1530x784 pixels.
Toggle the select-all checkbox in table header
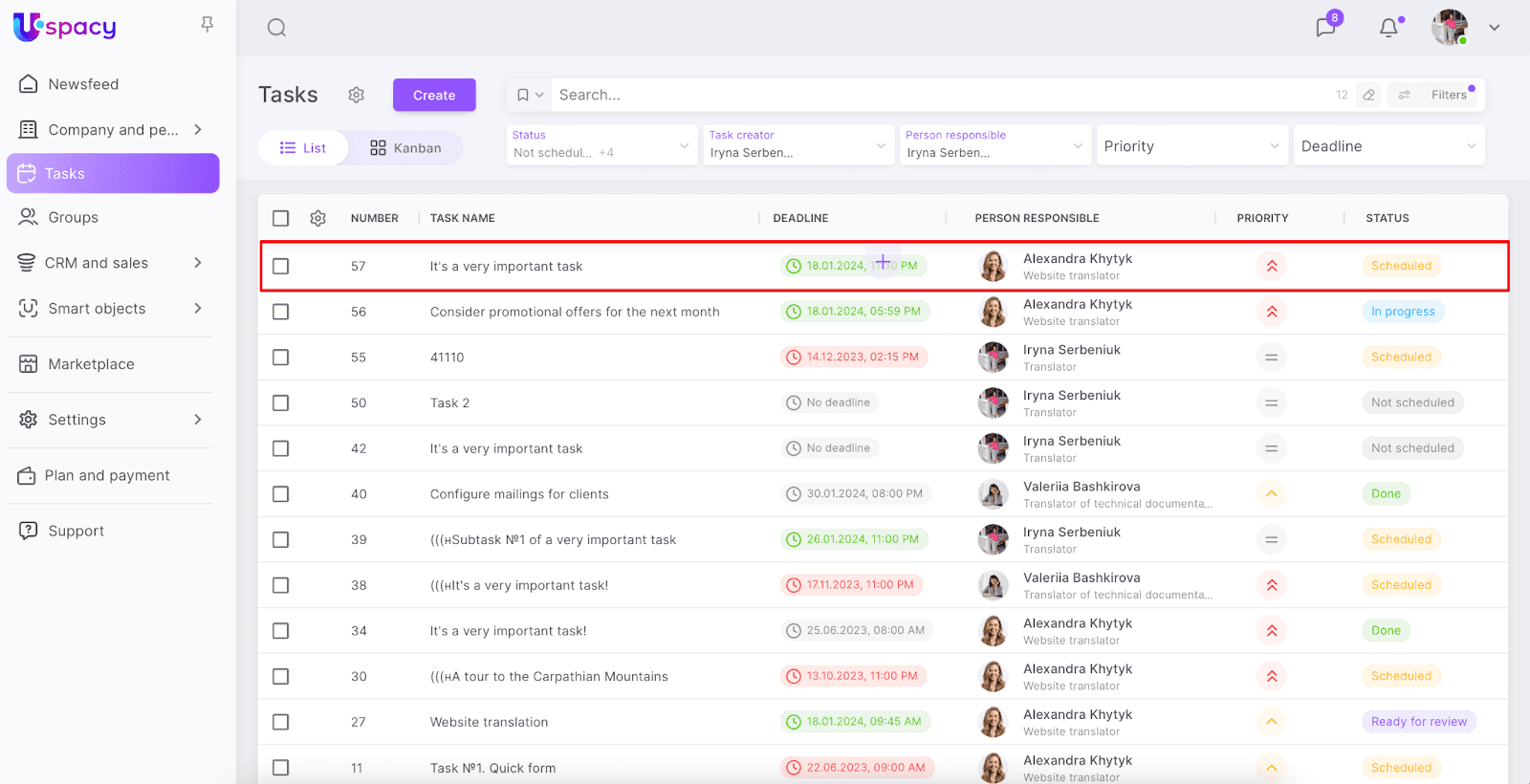pyautogui.click(x=280, y=218)
